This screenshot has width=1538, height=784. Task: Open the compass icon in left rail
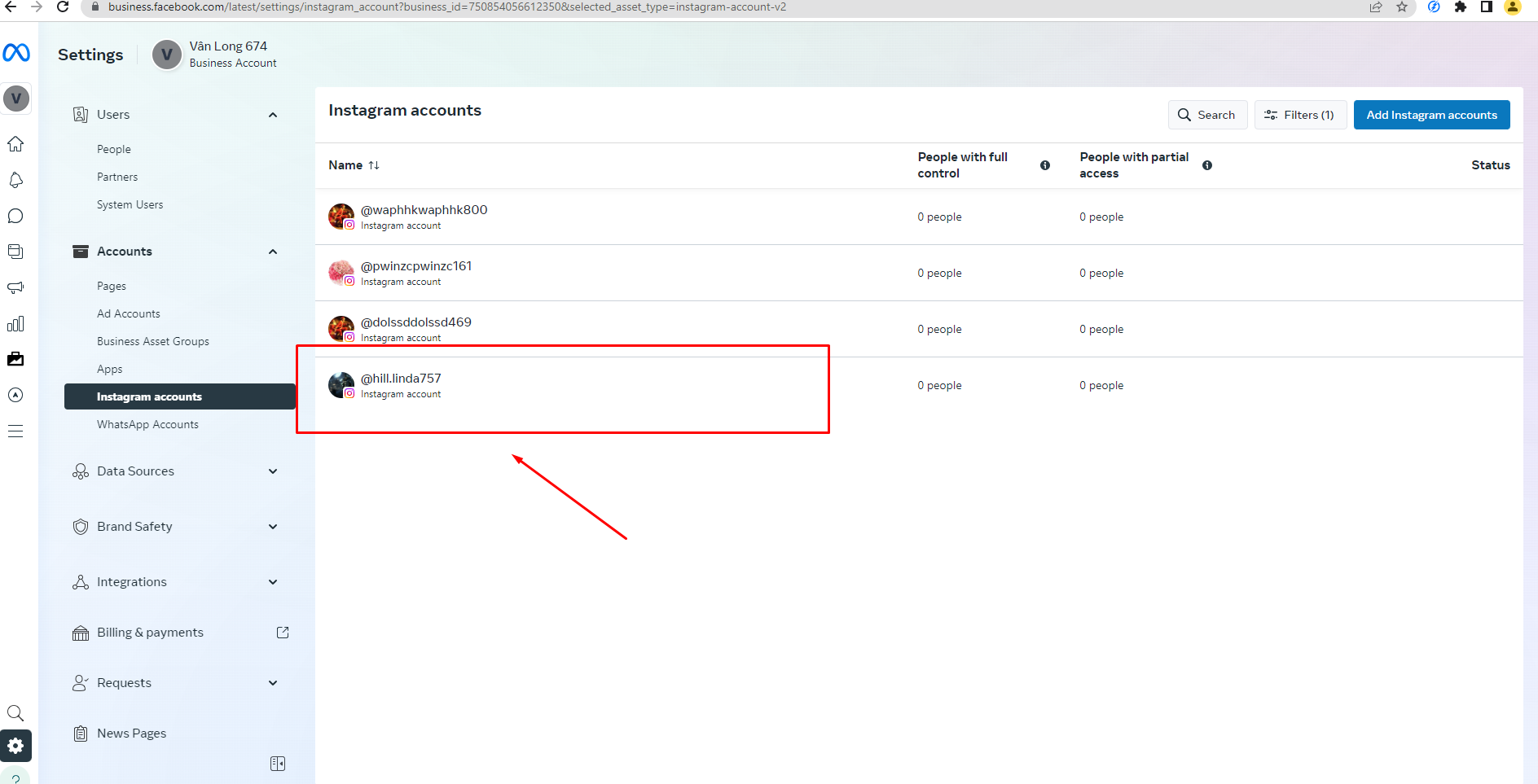click(15, 395)
